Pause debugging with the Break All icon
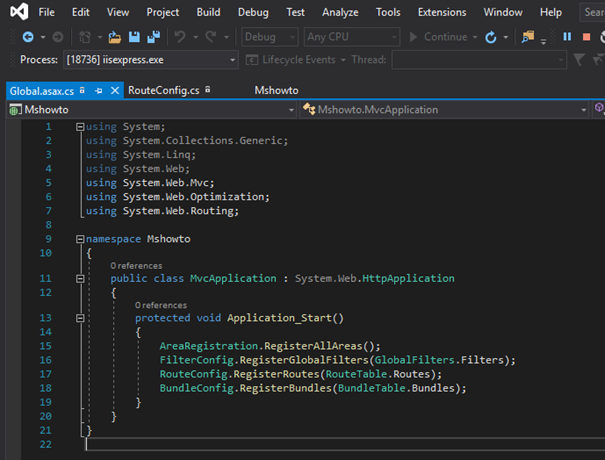605x460 pixels. [567, 37]
